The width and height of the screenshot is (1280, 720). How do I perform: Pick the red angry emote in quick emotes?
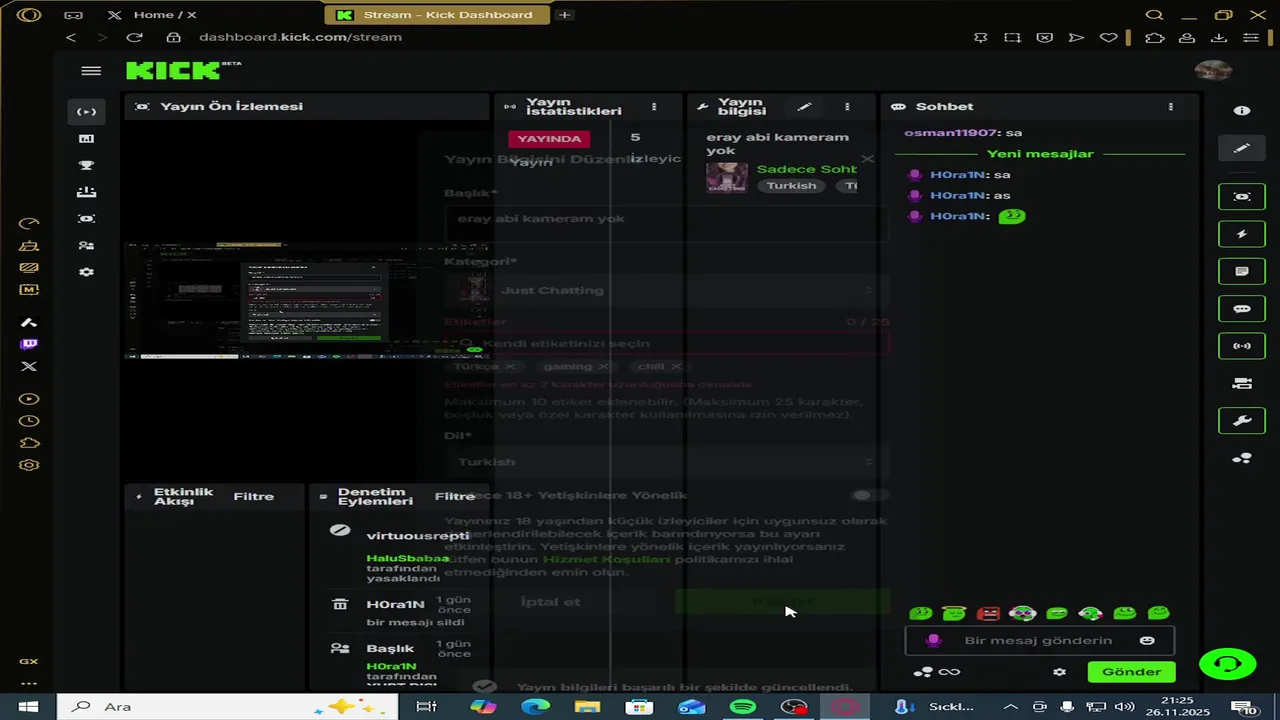[x=988, y=613]
